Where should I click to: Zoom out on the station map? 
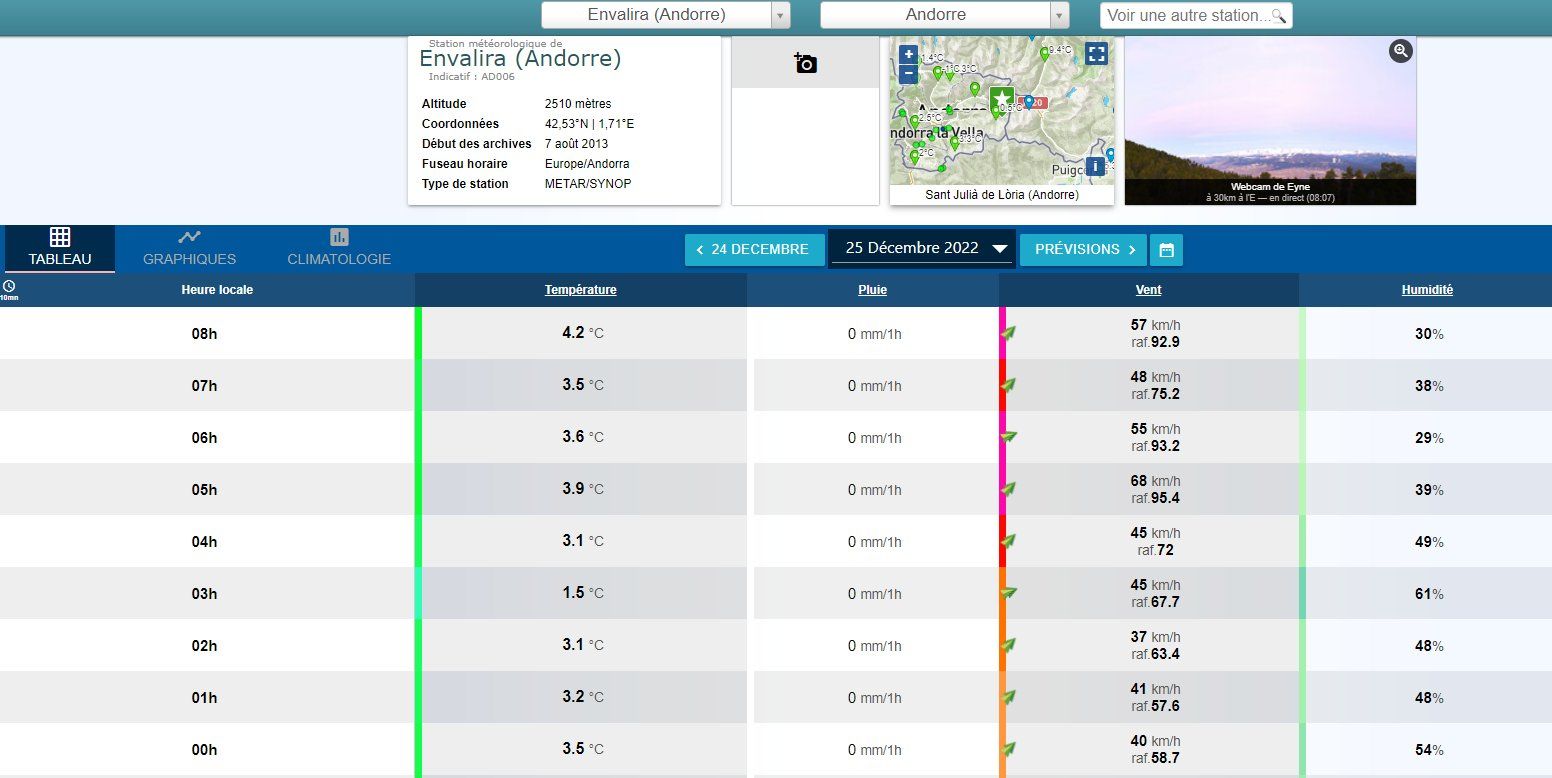tap(908, 74)
